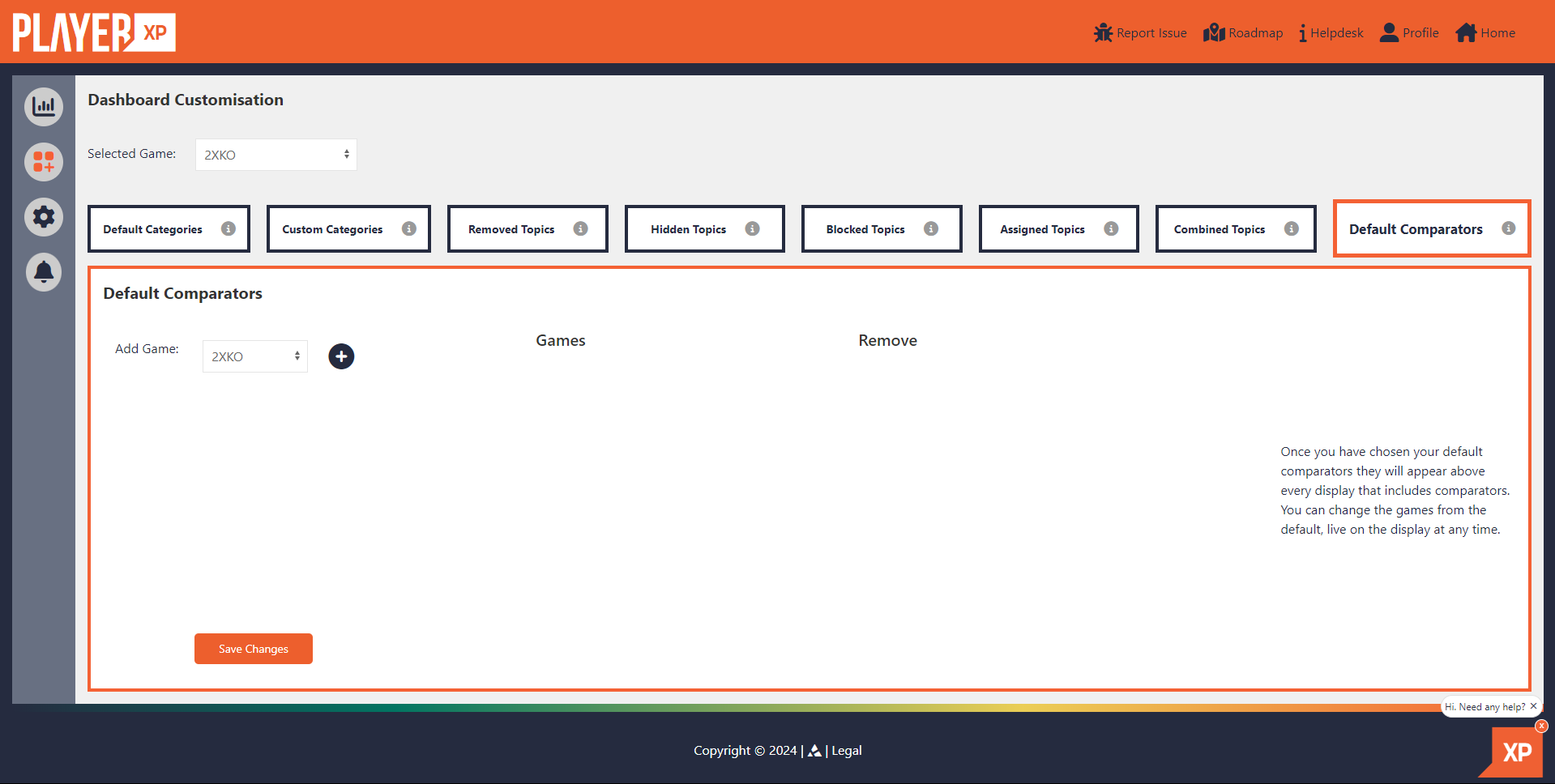Switch to the Custom Categories tab
The image size is (1555, 784).
tap(348, 228)
